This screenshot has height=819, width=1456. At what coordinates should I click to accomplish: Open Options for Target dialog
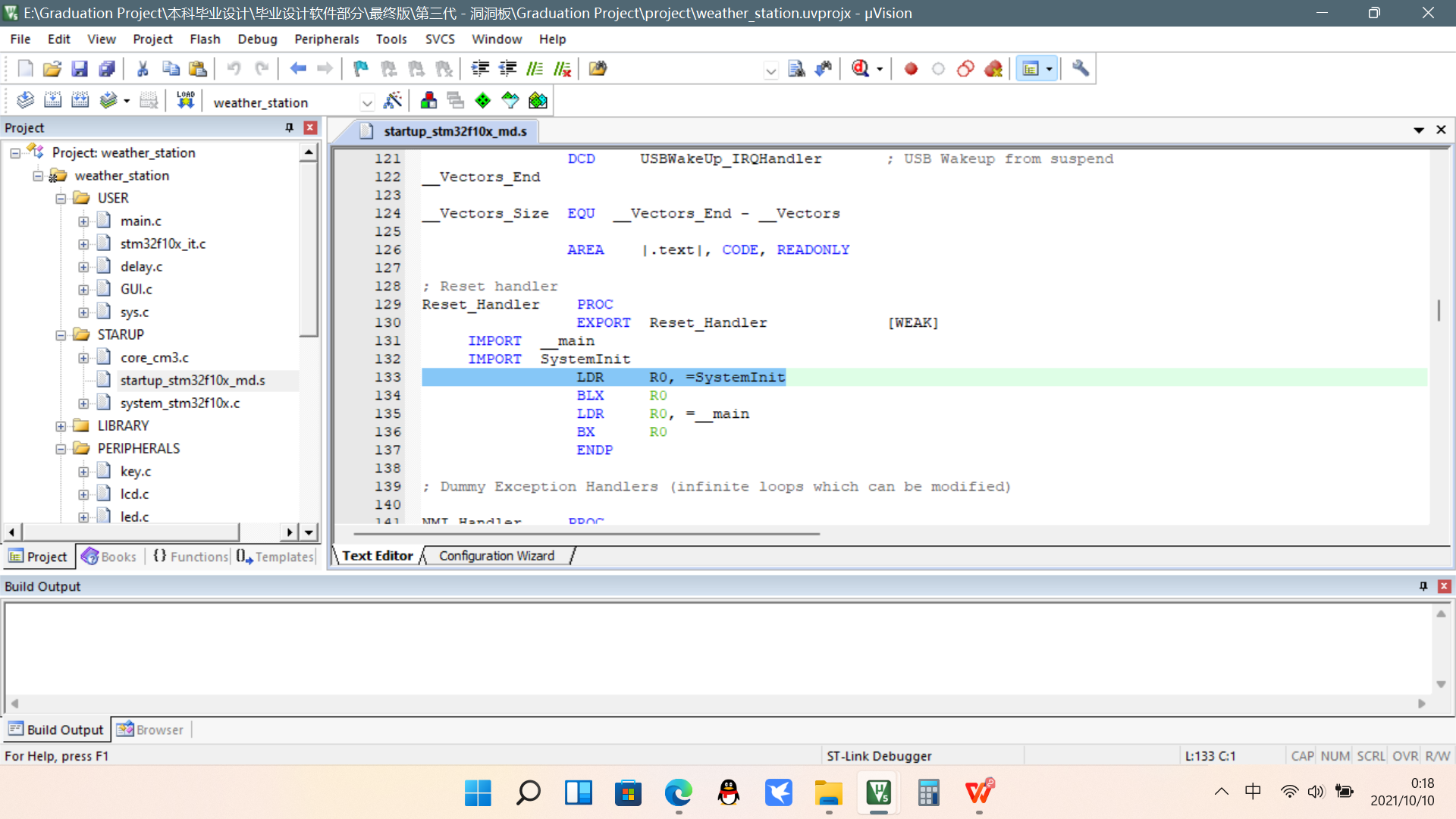(x=393, y=100)
